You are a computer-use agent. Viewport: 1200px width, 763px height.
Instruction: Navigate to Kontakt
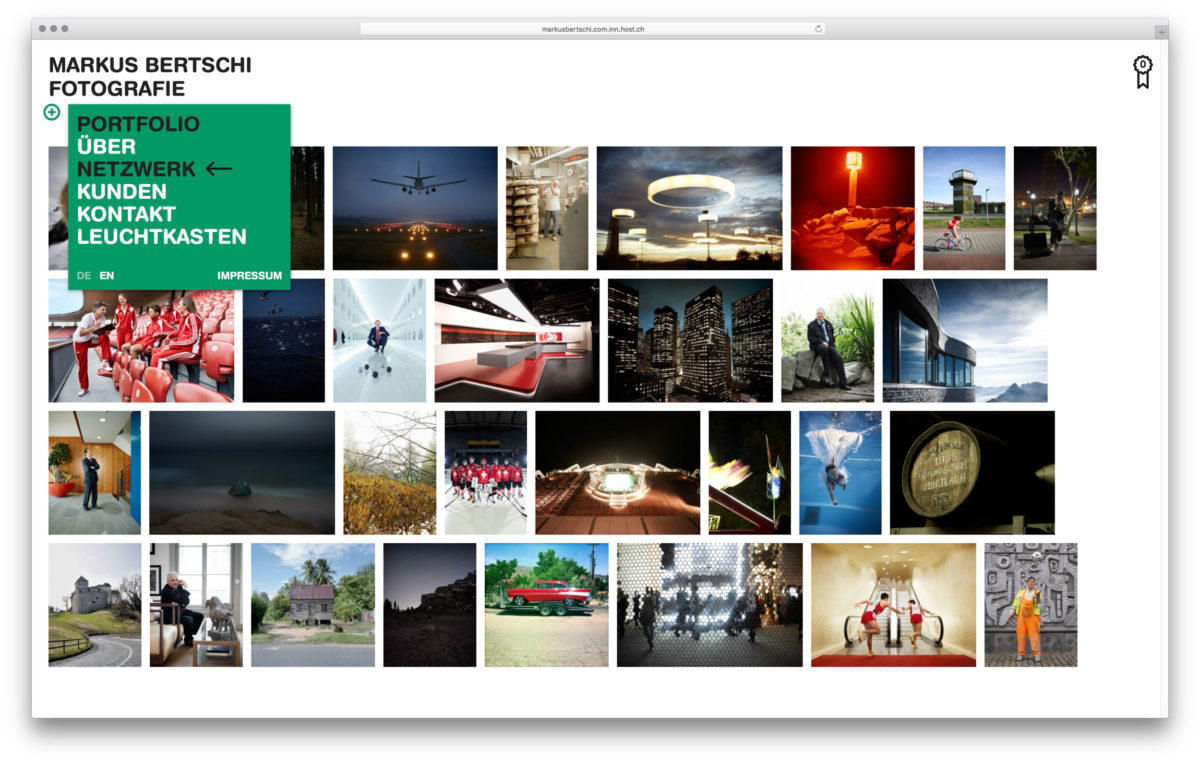coord(126,214)
